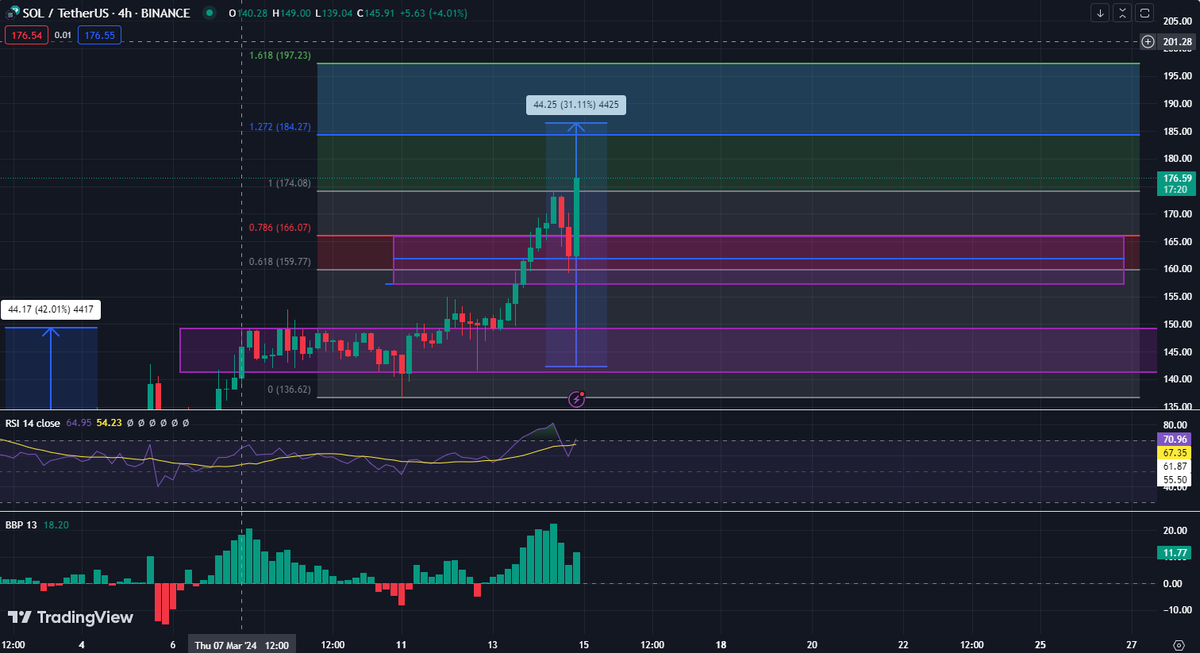Click the green market status dot
This screenshot has height=653, width=1200.
point(208,13)
